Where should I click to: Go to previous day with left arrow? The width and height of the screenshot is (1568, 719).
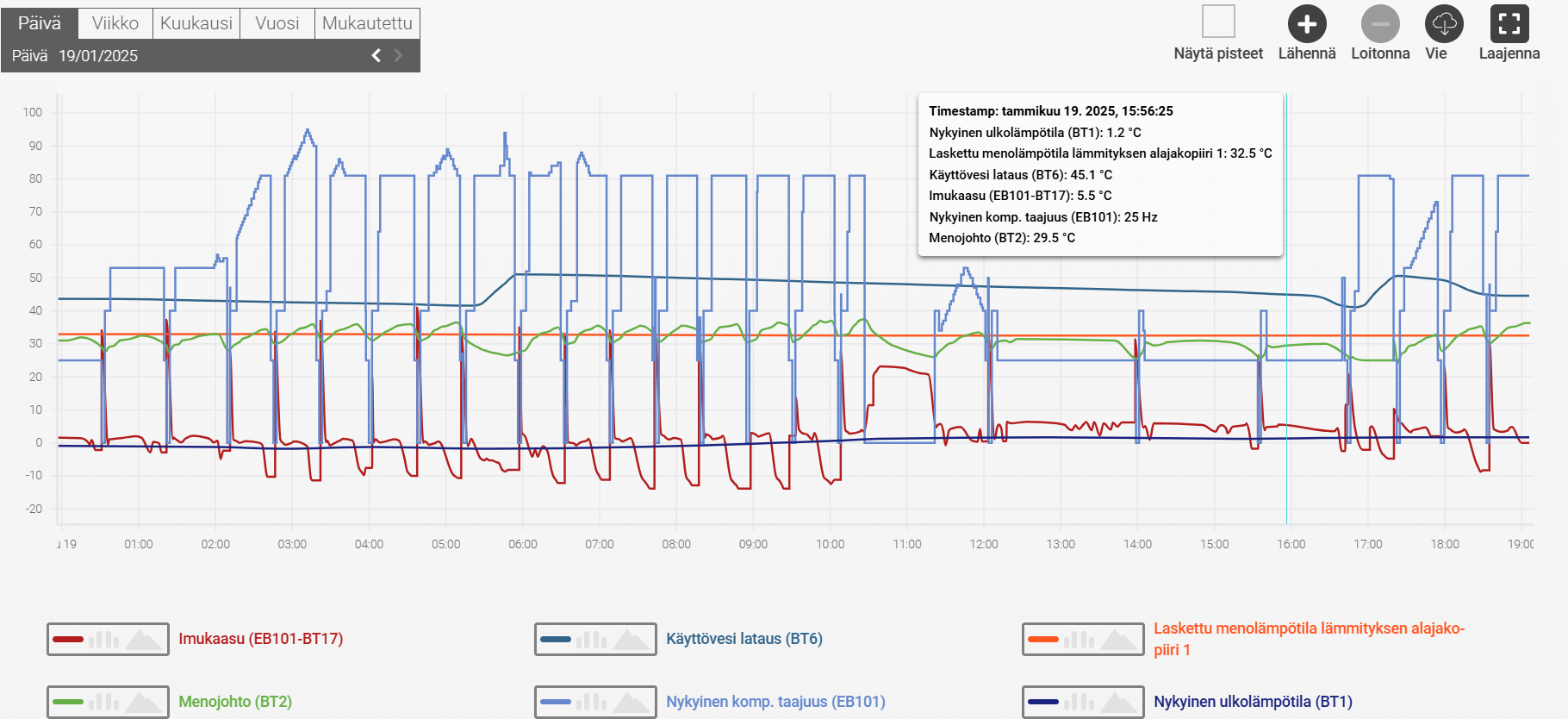pos(376,55)
